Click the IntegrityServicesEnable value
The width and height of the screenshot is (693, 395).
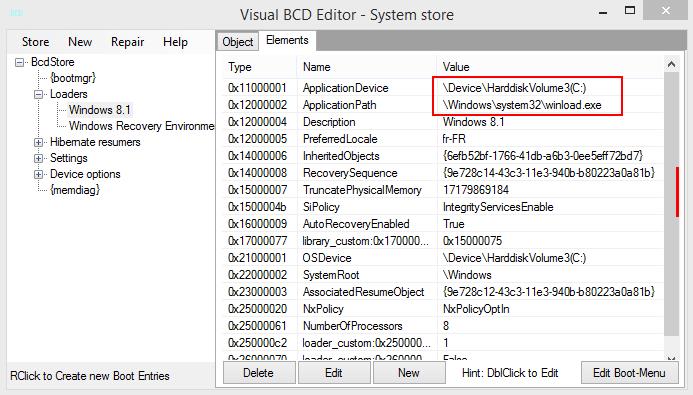[498, 207]
